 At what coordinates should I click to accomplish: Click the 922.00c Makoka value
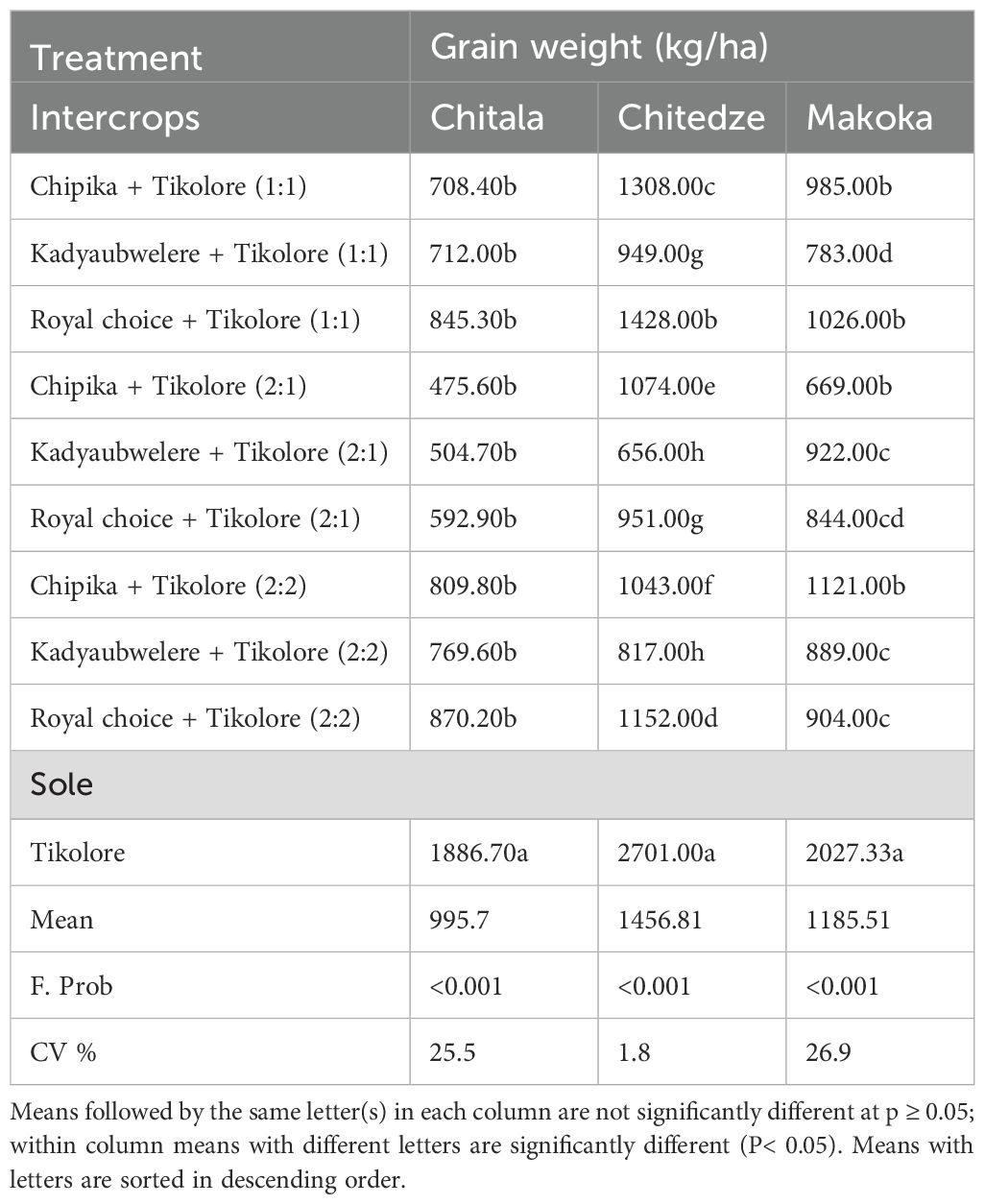[x=848, y=451]
